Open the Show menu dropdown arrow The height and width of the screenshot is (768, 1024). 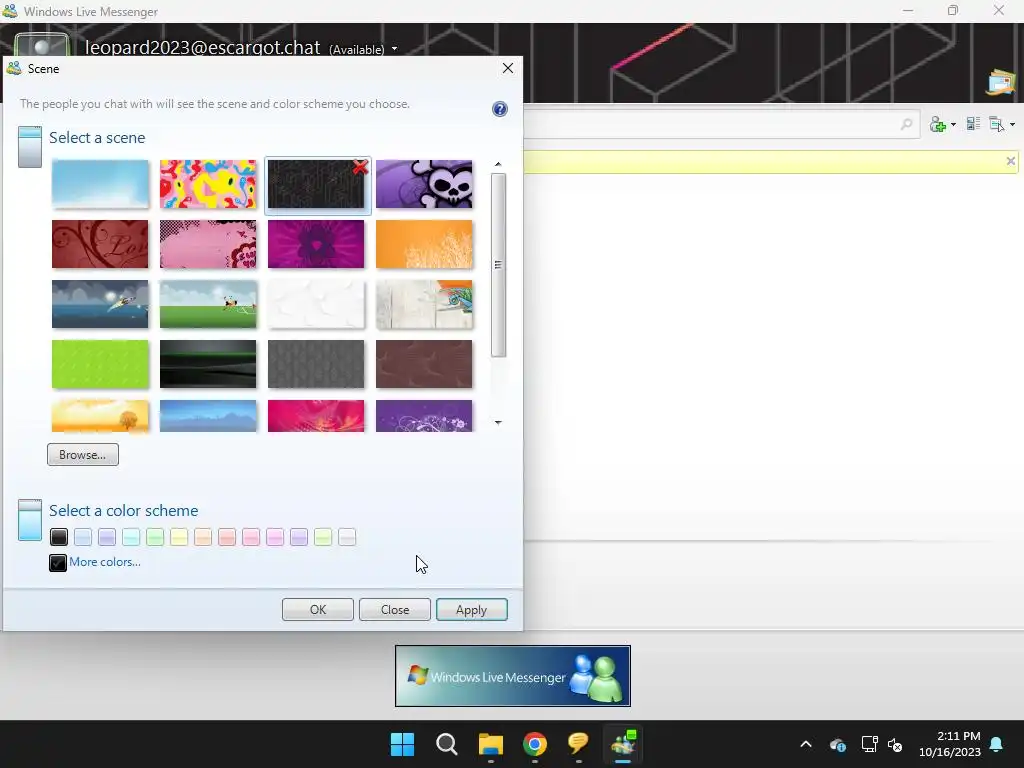(1012, 124)
